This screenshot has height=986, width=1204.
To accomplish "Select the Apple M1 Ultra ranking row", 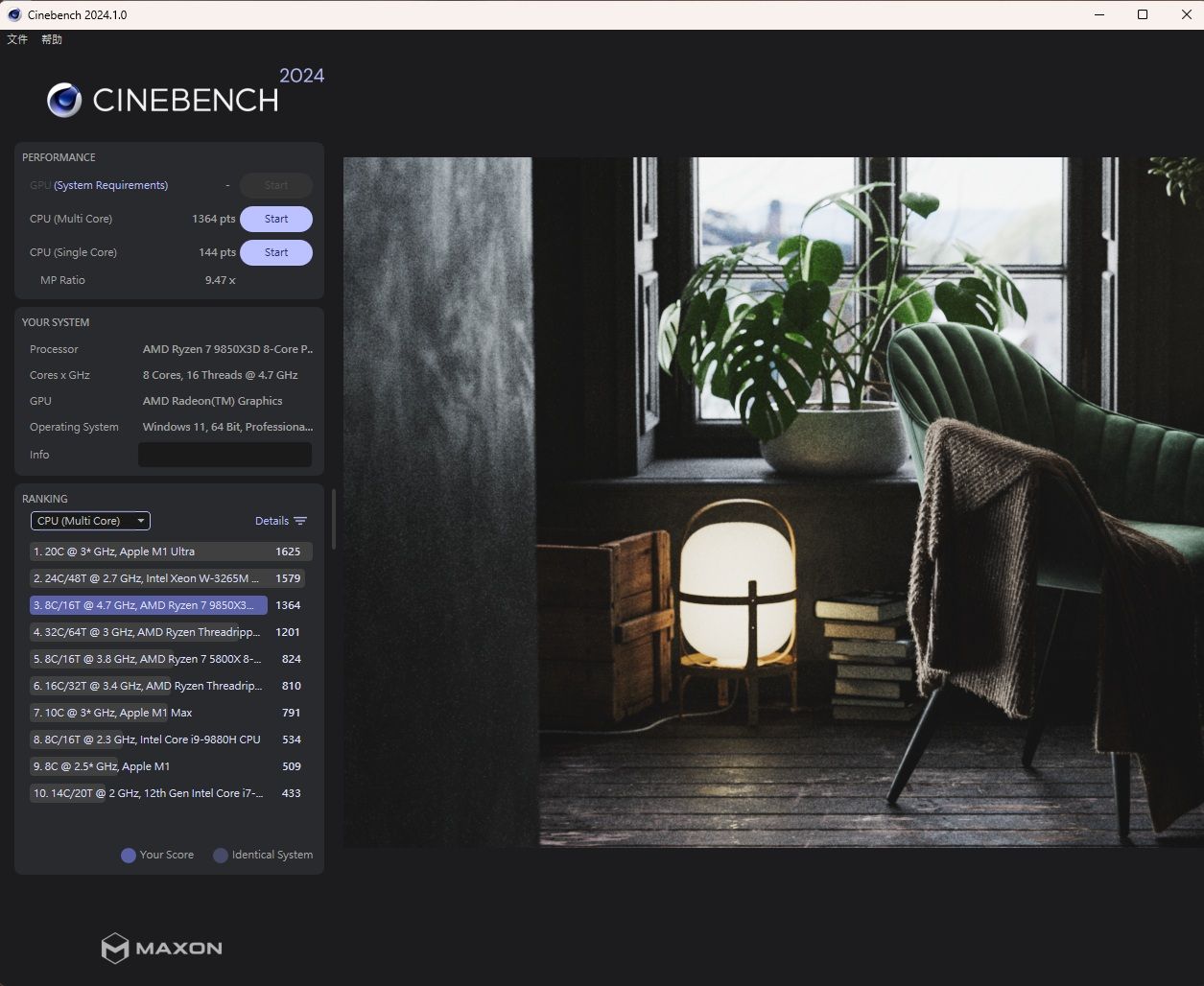I will coord(170,552).
